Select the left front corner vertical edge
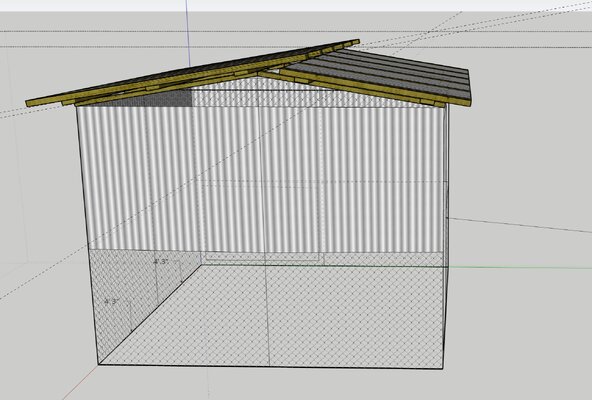This screenshot has height=400, width=592. (x=87, y=235)
